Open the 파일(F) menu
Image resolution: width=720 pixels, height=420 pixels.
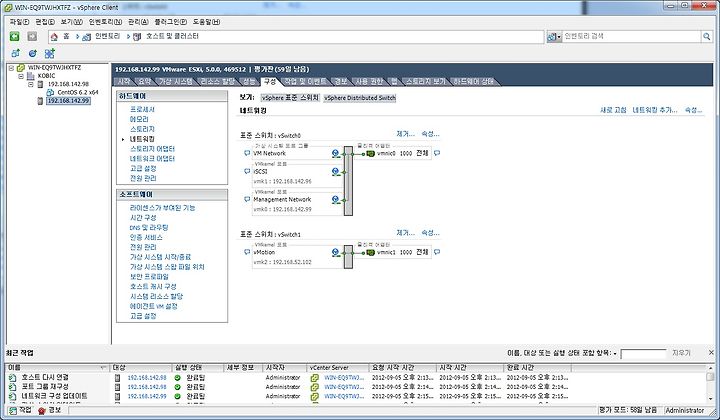coord(19,22)
